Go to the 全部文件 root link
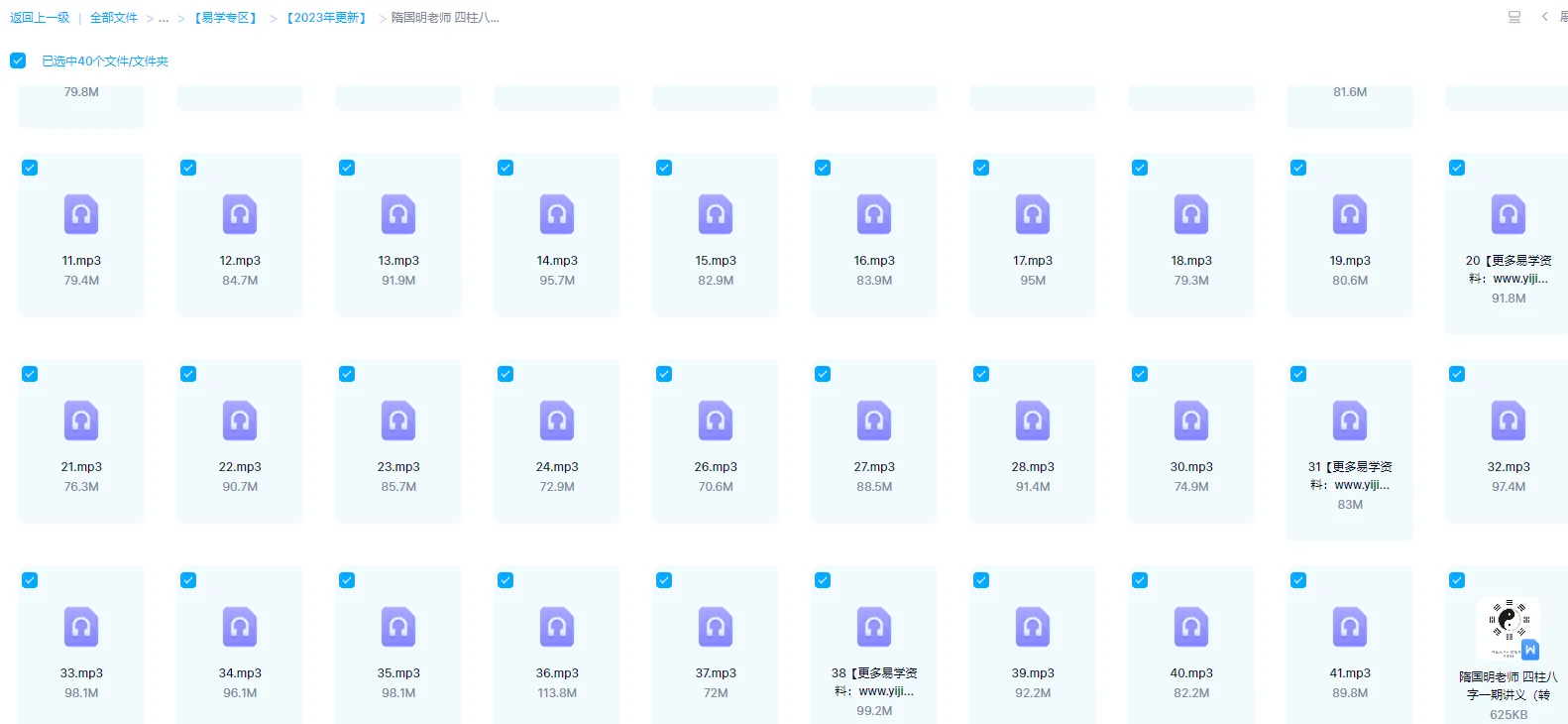The height and width of the screenshot is (724, 1568). click(114, 18)
